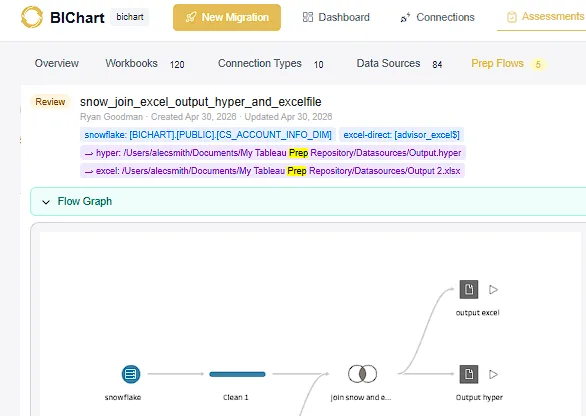586x416 pixels.
Task: Start a New Migration
Action: 227,18
